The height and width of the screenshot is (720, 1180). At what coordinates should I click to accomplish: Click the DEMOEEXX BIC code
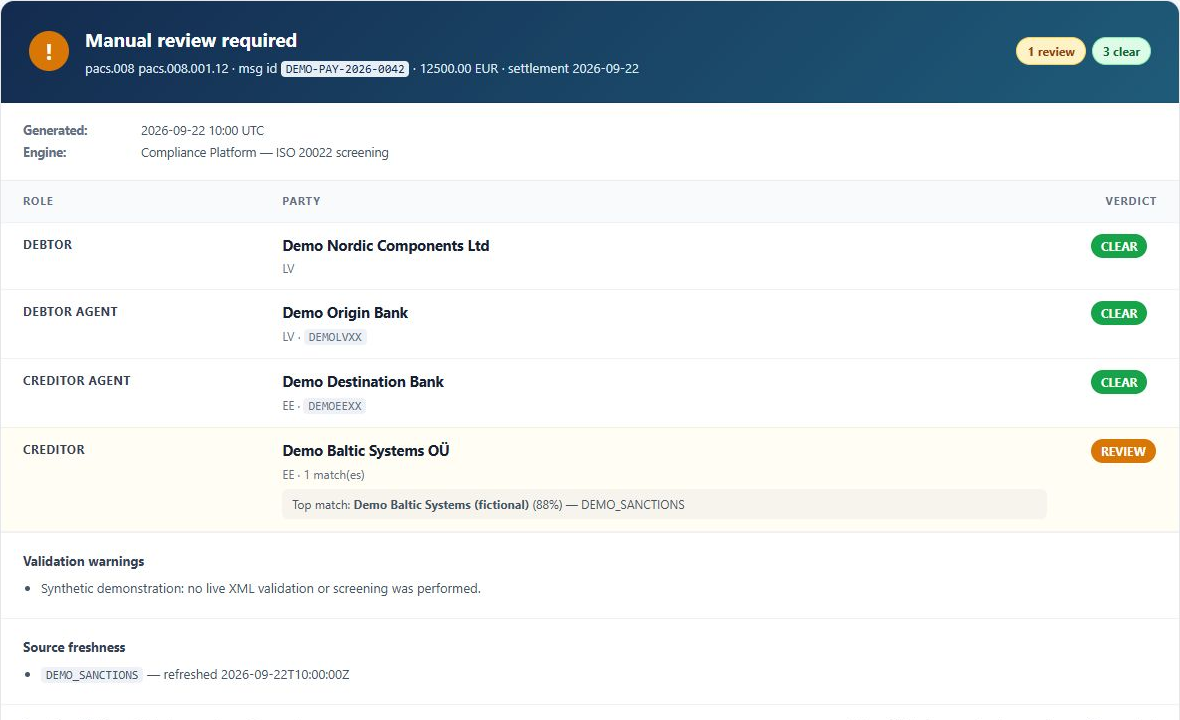click(x=335, y=406)
